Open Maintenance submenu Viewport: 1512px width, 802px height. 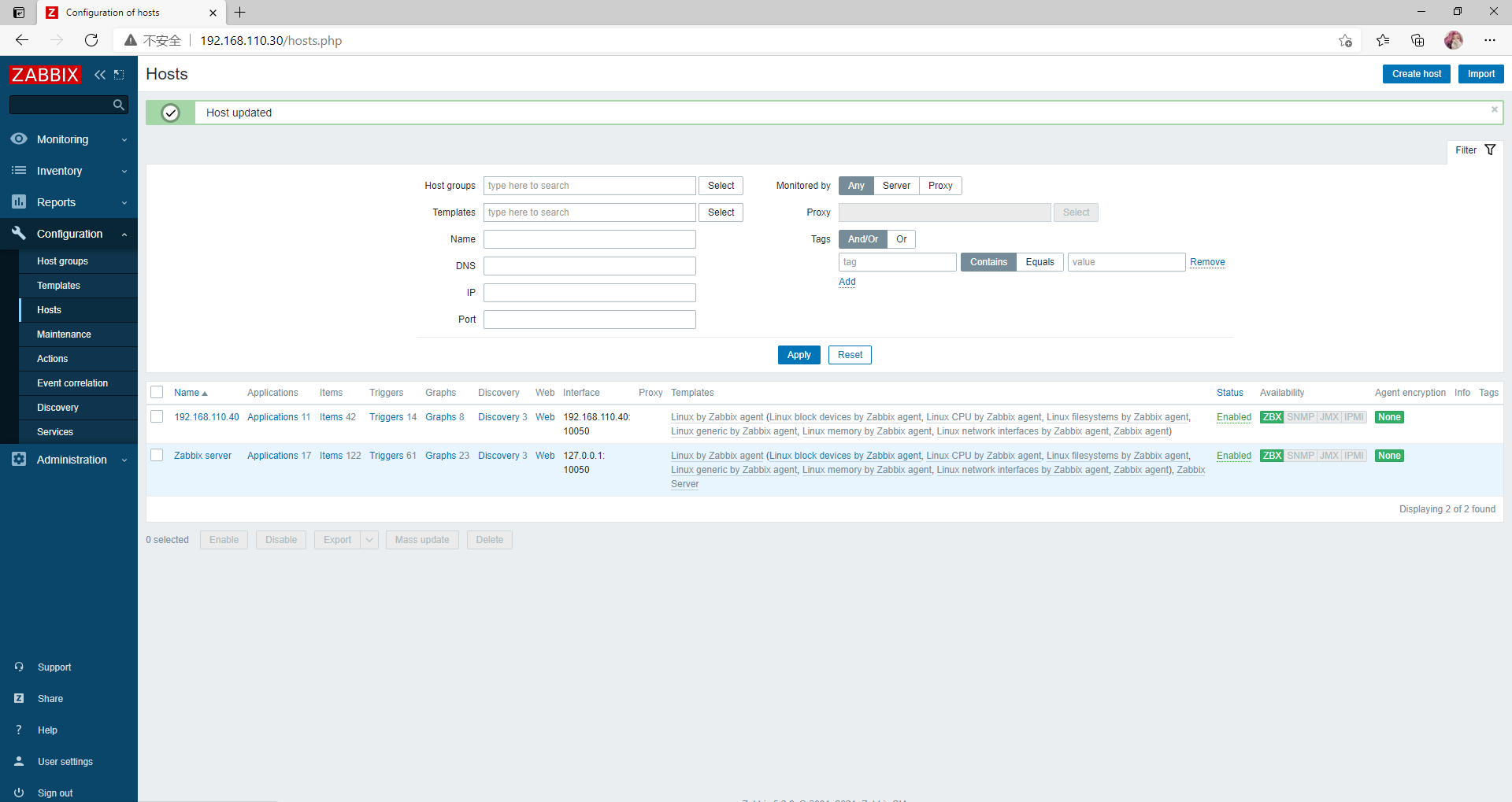click(78, 334)
